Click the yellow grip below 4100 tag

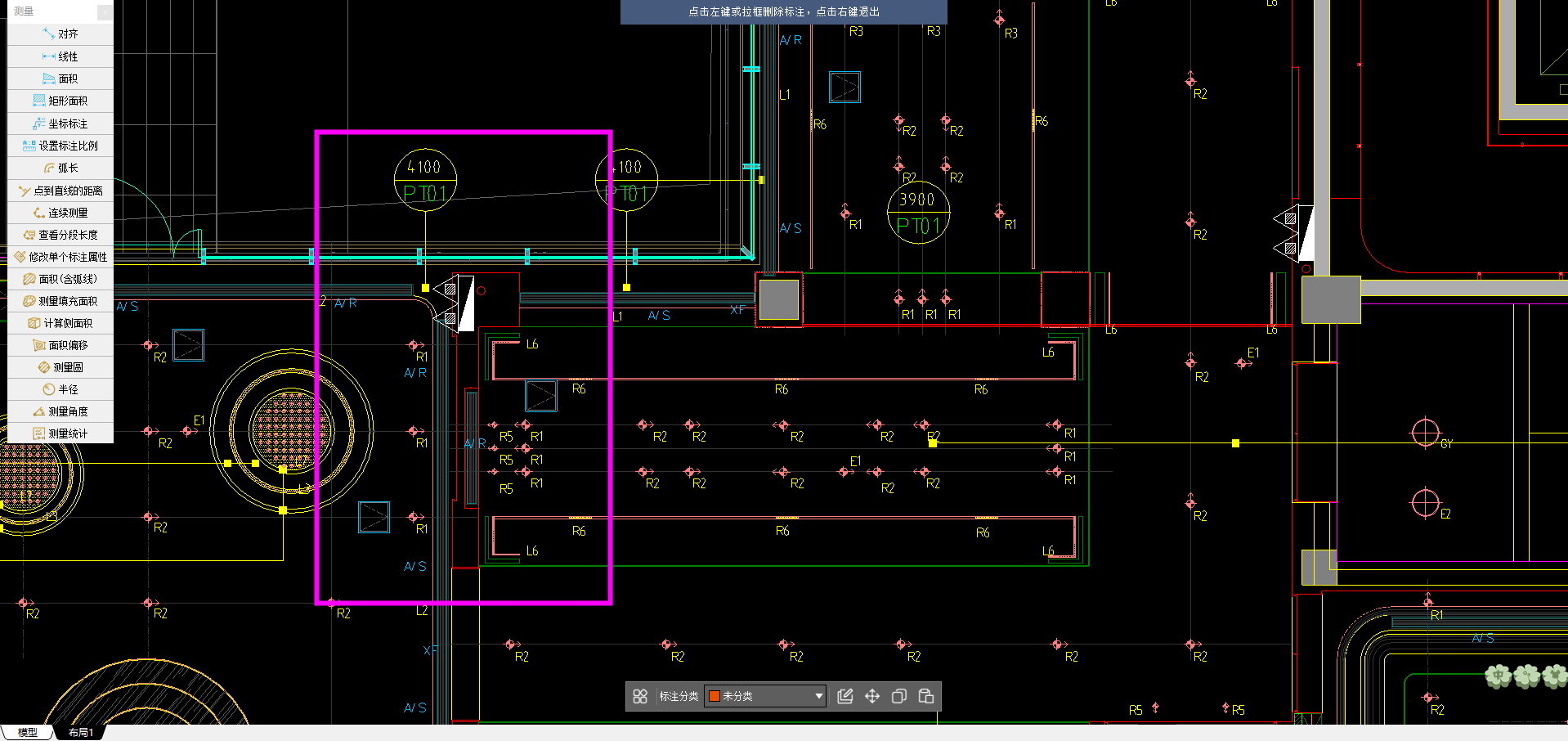[425, 288]
